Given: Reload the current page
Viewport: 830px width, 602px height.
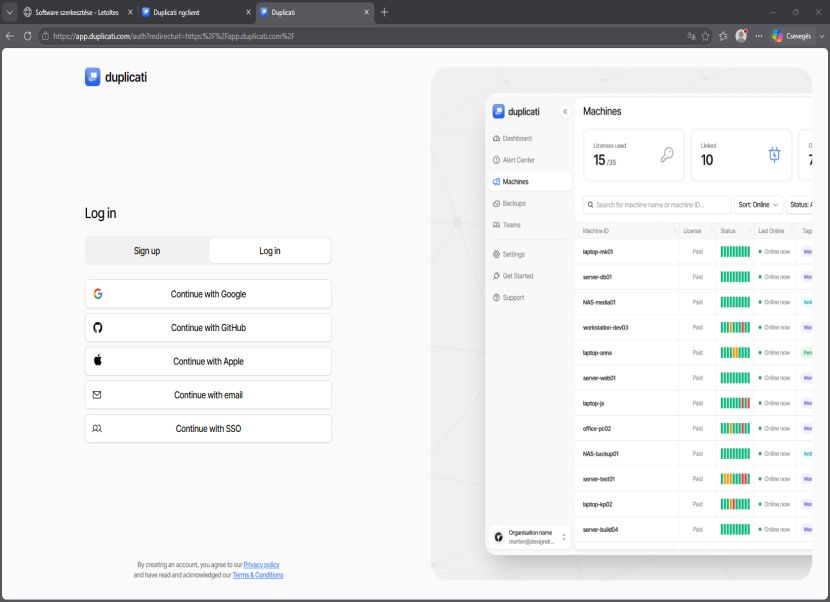Looking at the screenshot, I should pos(28,36).
